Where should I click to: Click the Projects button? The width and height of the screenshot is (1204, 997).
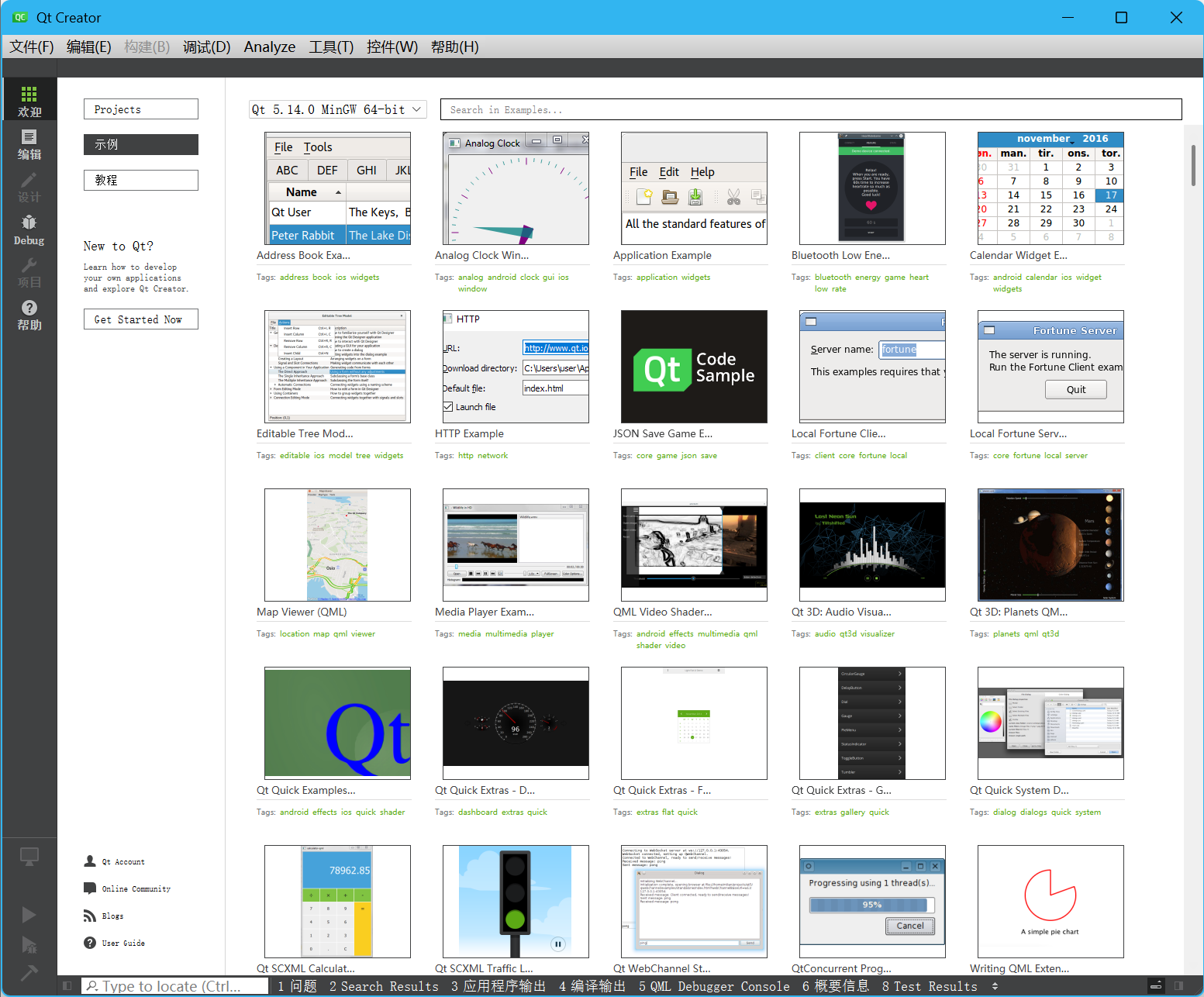coord(141,109)
